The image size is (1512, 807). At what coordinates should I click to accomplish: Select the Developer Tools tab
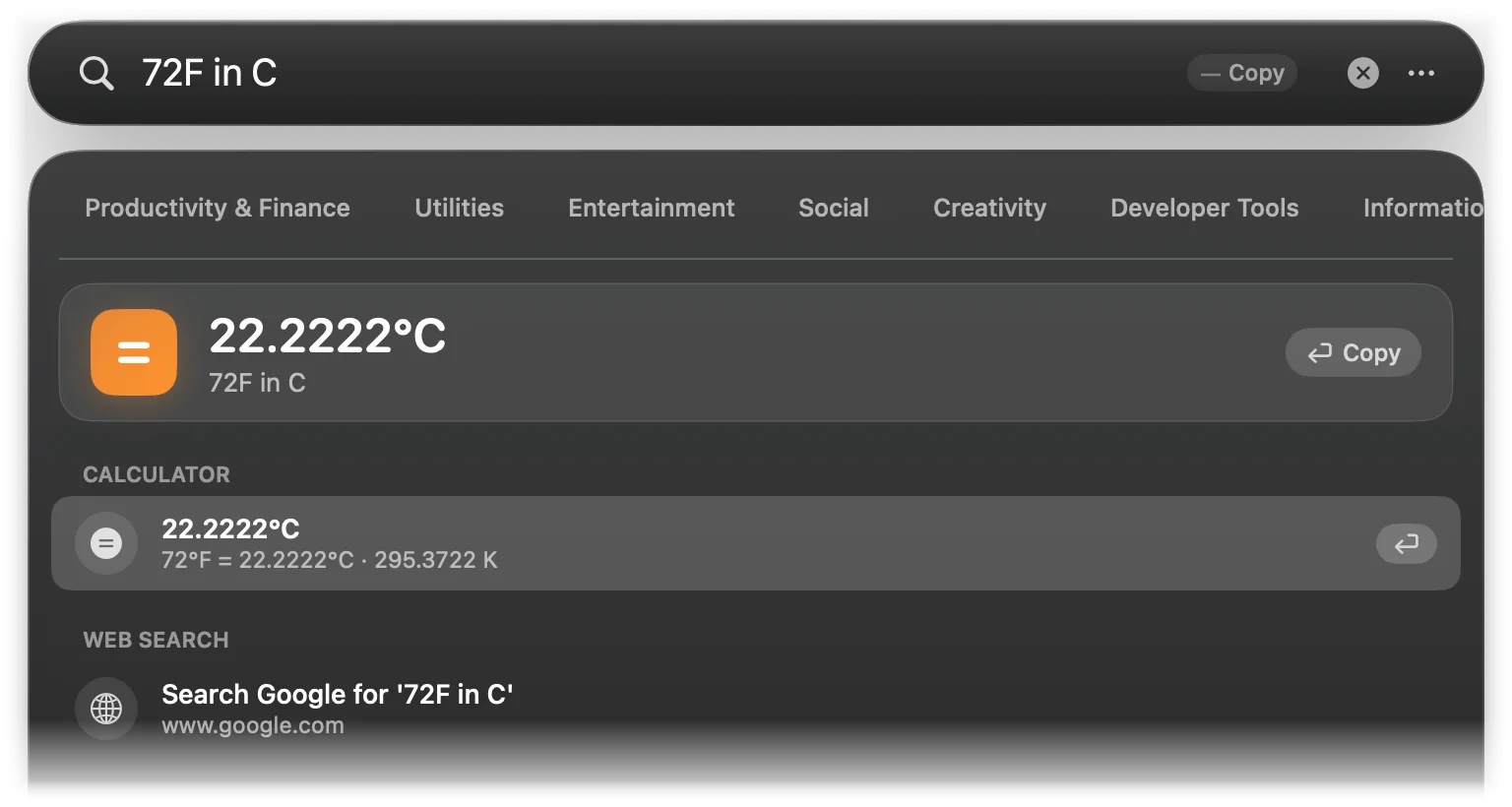pyautogui.click(x=1205, y=208)
